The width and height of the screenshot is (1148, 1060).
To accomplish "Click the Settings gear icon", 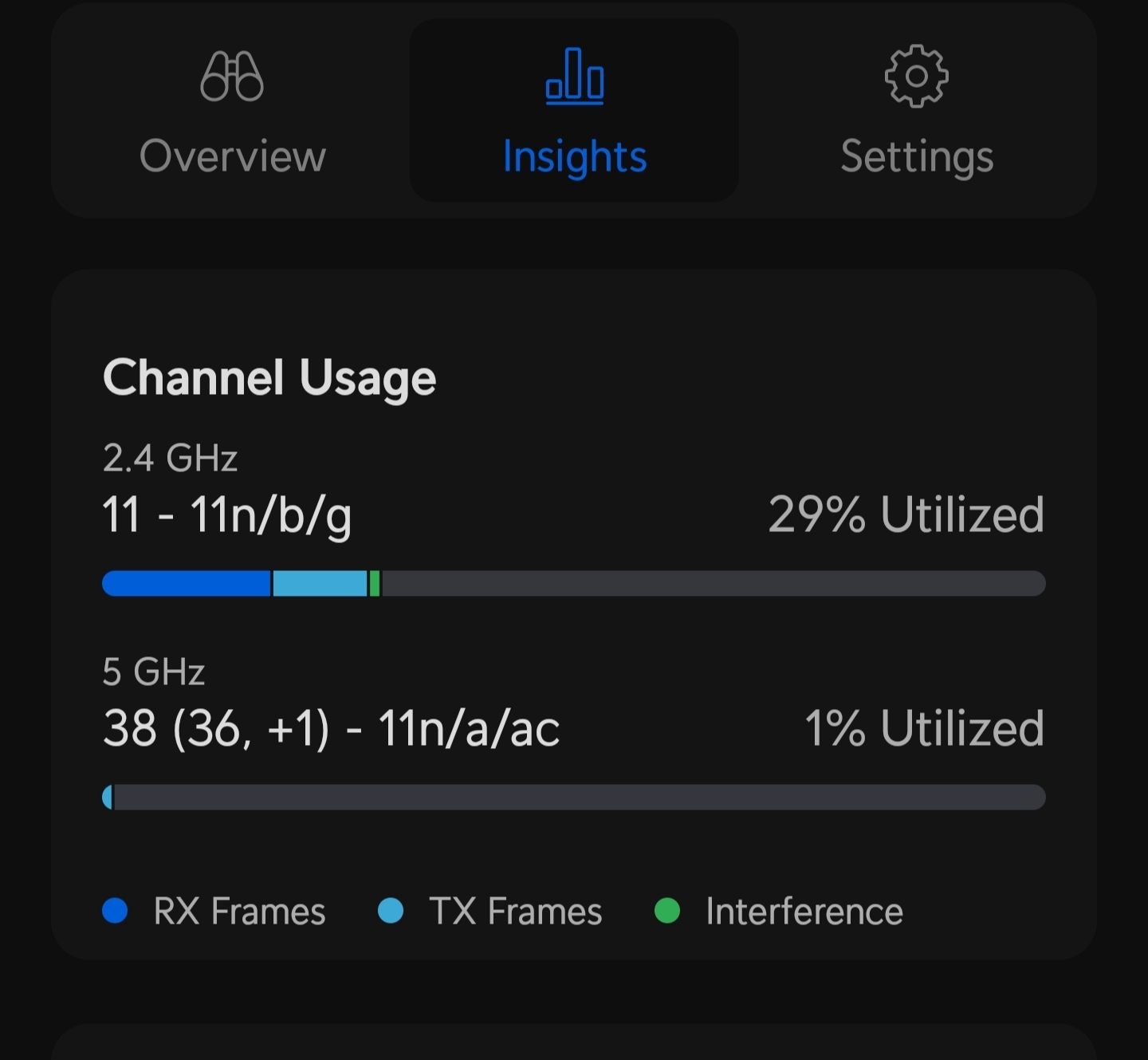I will (x=916, y=77).
